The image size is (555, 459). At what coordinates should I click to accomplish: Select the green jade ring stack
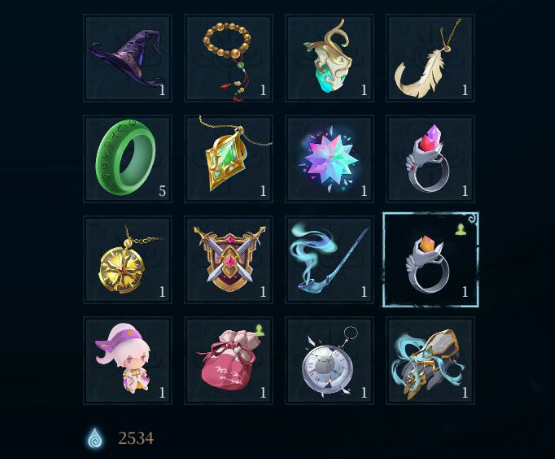tap(127, 159)
